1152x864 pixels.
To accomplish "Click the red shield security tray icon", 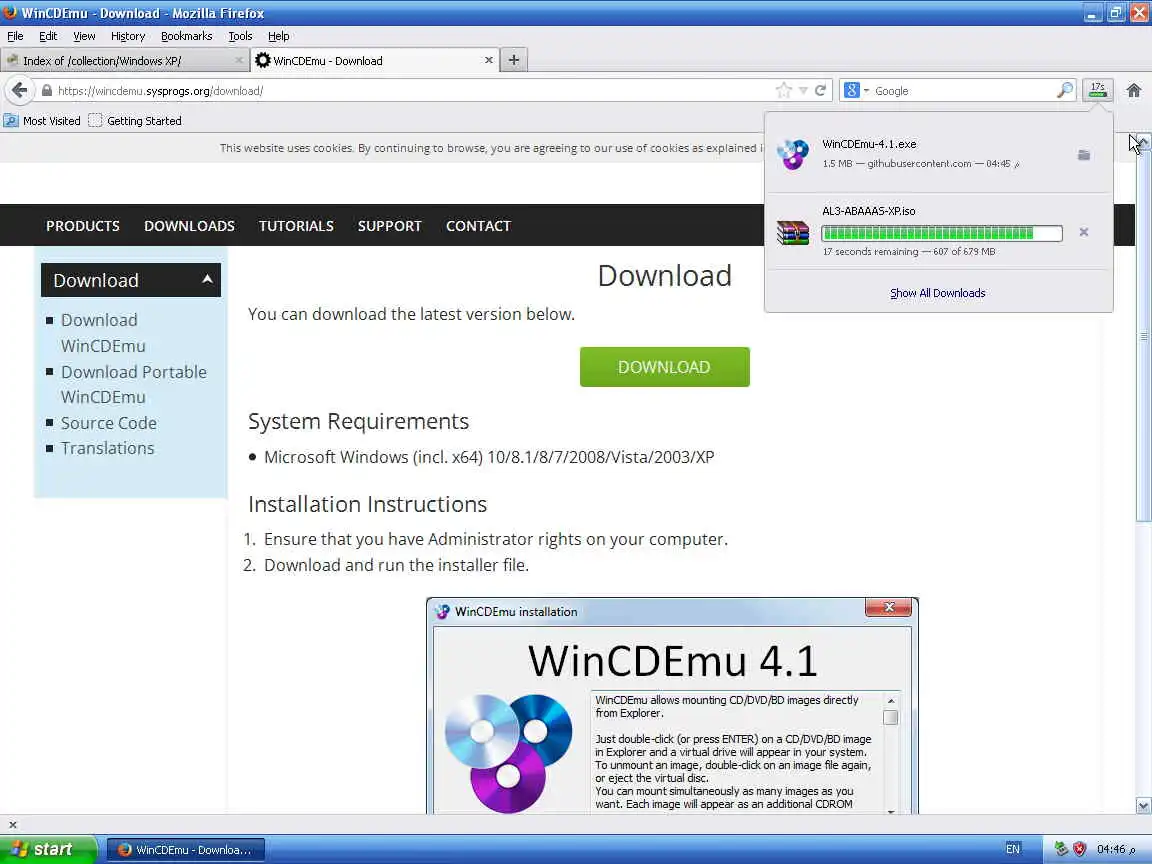I will 1079,849.
